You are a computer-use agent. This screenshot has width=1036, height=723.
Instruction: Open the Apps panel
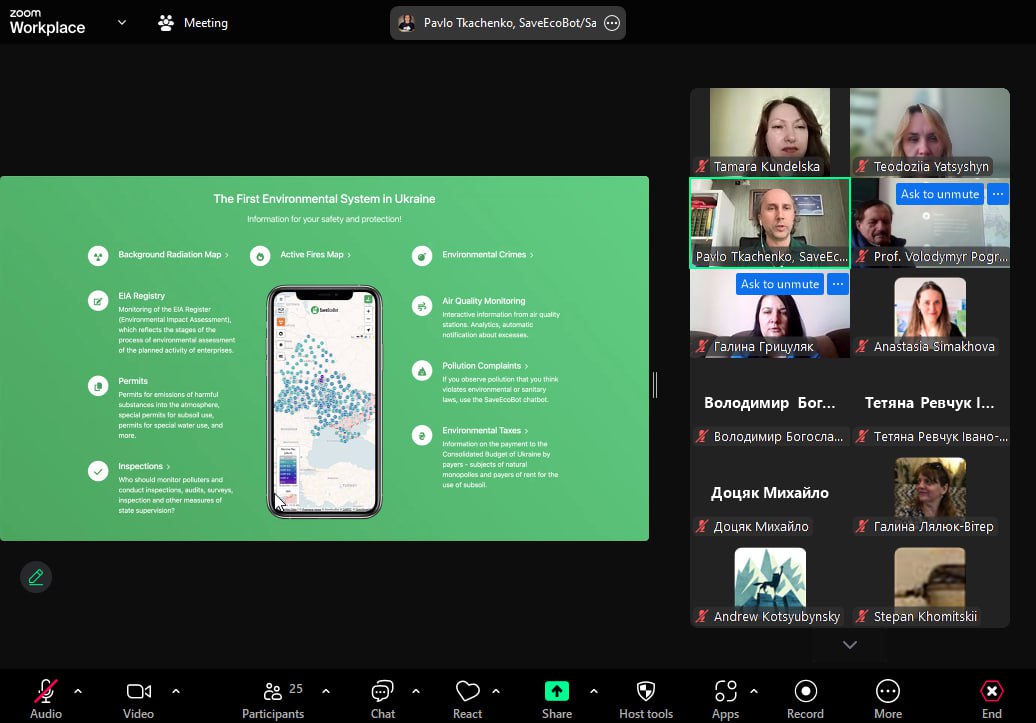click(x=725, y=699)
